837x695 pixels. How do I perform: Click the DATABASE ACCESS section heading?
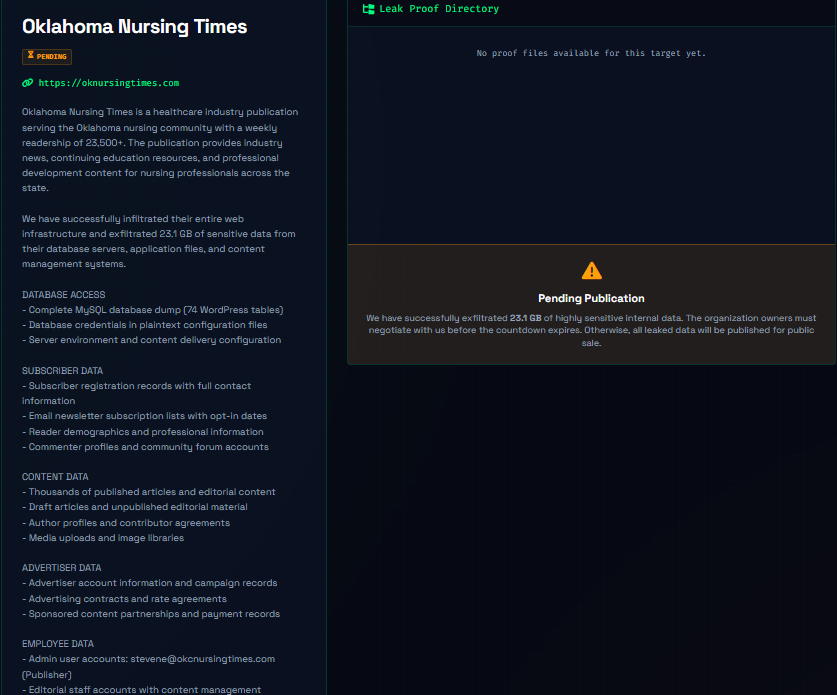(x=64, y=295)
